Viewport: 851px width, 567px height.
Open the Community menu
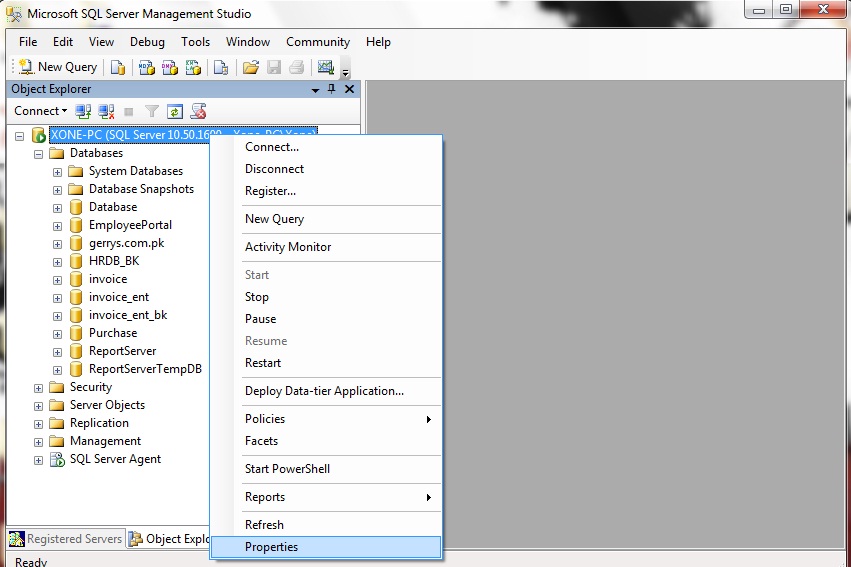tap(318, 42)
